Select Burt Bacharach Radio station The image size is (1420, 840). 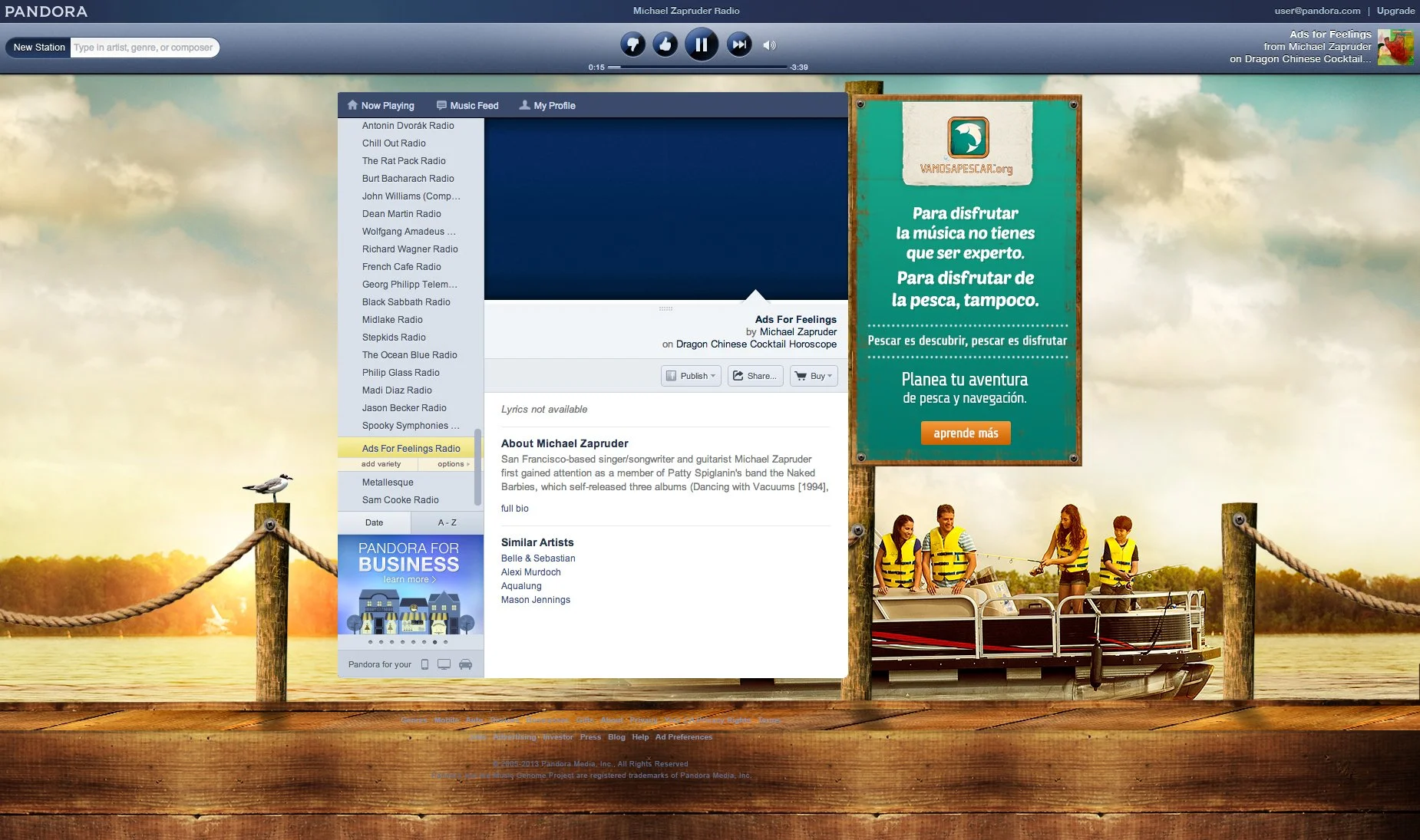[408, 179]
